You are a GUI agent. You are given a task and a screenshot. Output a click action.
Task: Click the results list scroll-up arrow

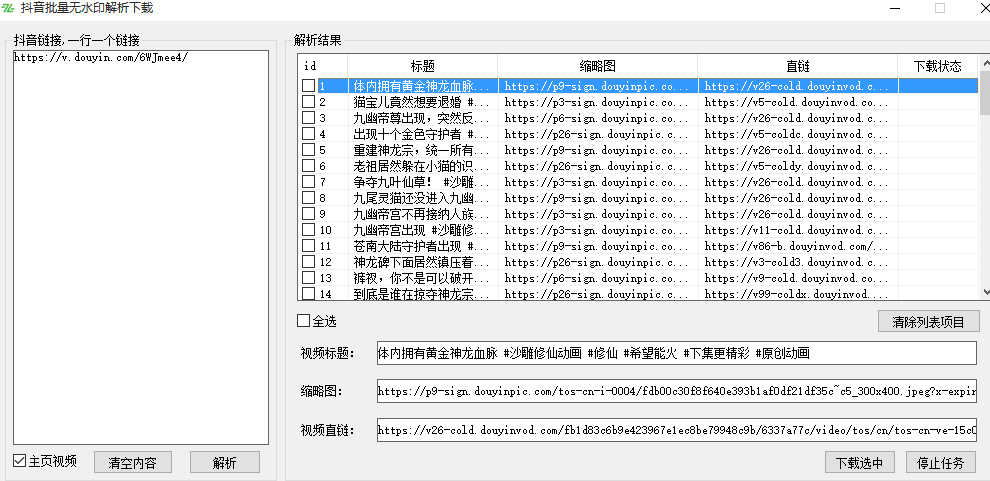pos(984,62)
